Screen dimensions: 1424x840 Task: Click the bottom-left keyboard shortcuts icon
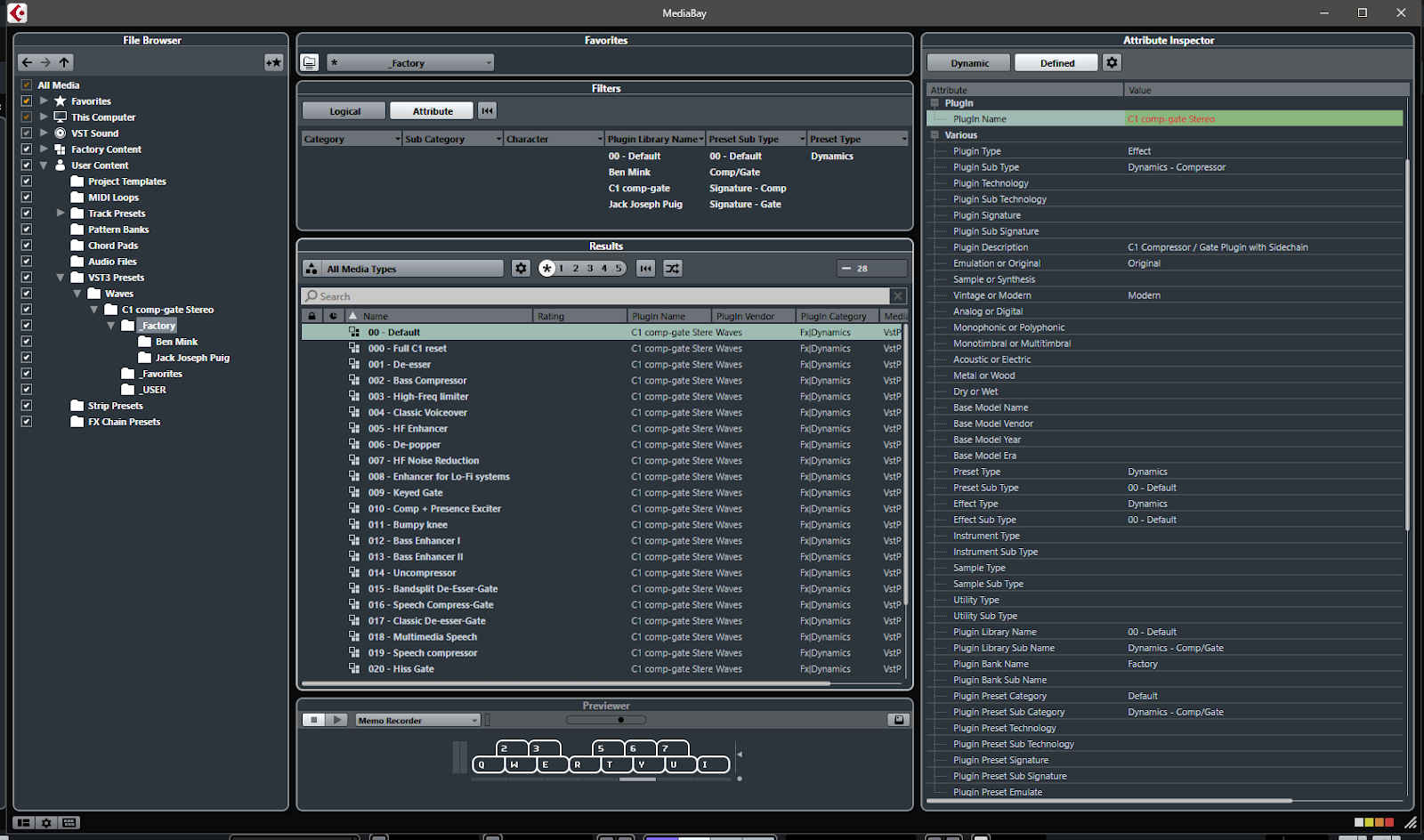click(70, 823)
